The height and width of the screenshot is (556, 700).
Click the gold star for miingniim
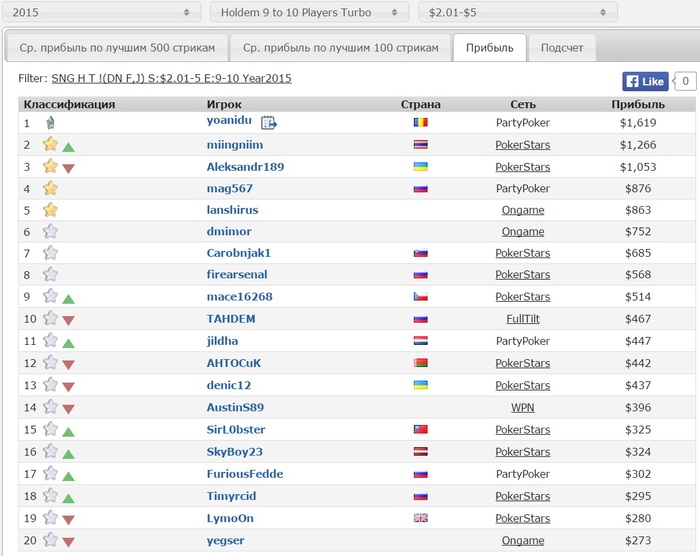tap(50, 145)
